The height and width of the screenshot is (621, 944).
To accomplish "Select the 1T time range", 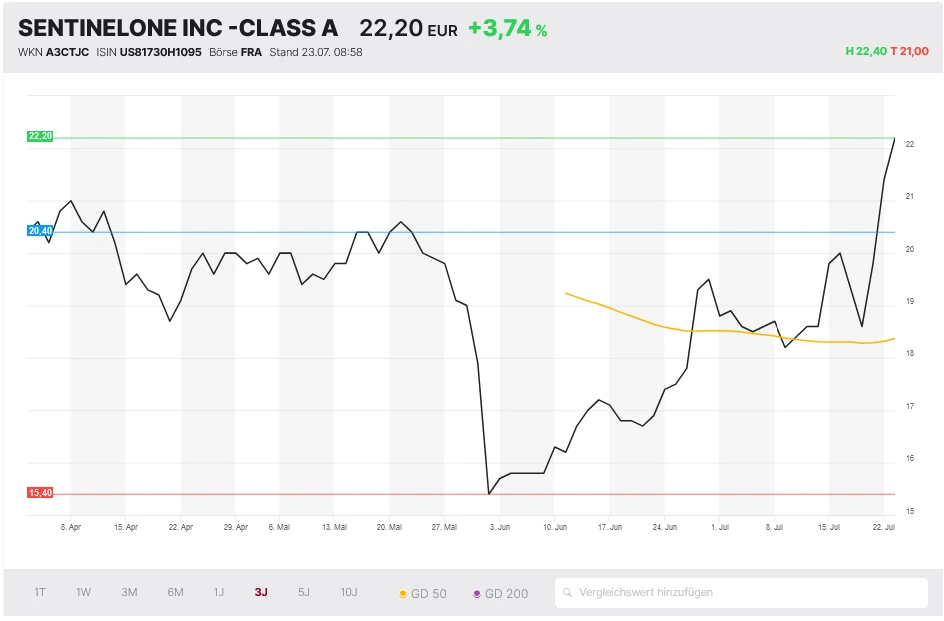I will [x=40, y=592].
